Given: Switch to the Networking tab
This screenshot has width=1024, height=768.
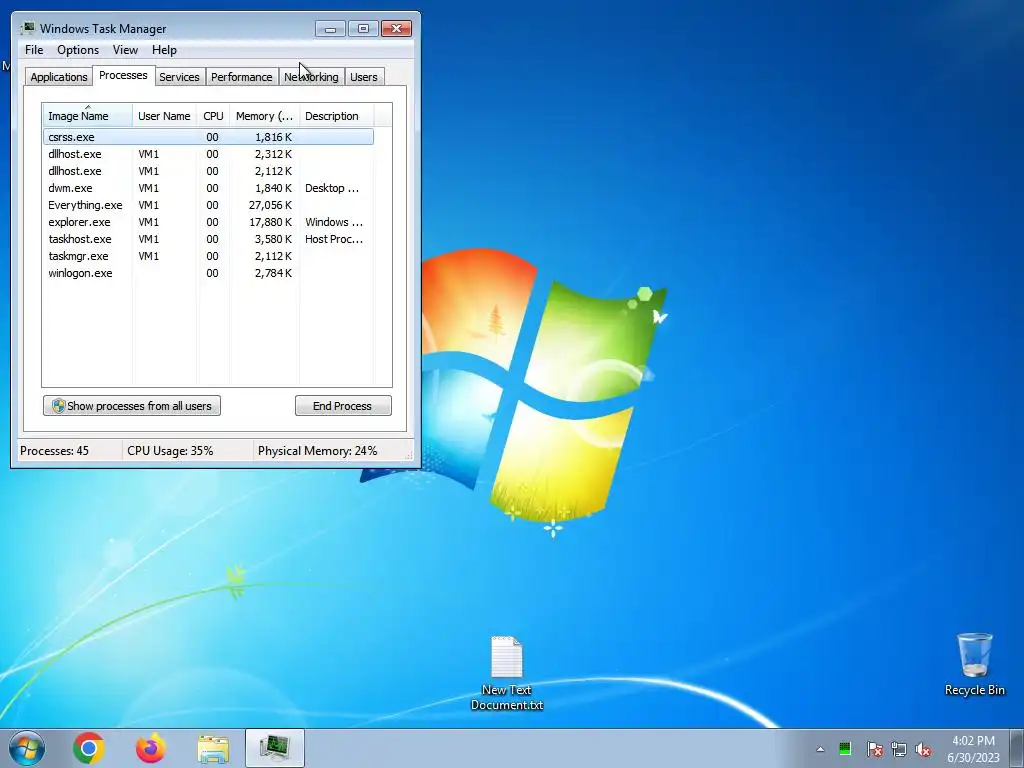Looking at the screenshot, I should (312, 77).
